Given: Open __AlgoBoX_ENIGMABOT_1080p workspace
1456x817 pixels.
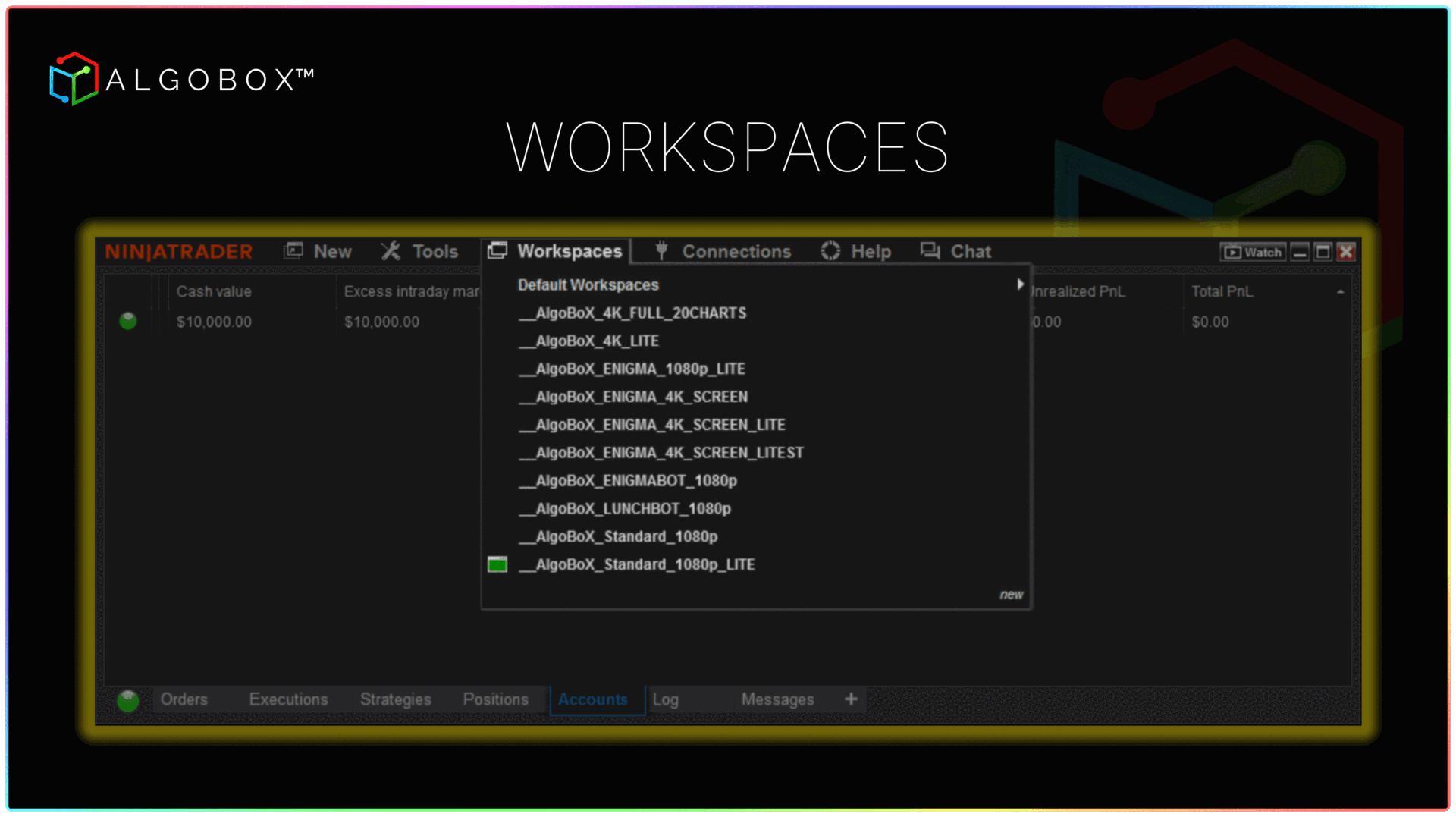Looking at the screenshot, I should pos(628,481).
